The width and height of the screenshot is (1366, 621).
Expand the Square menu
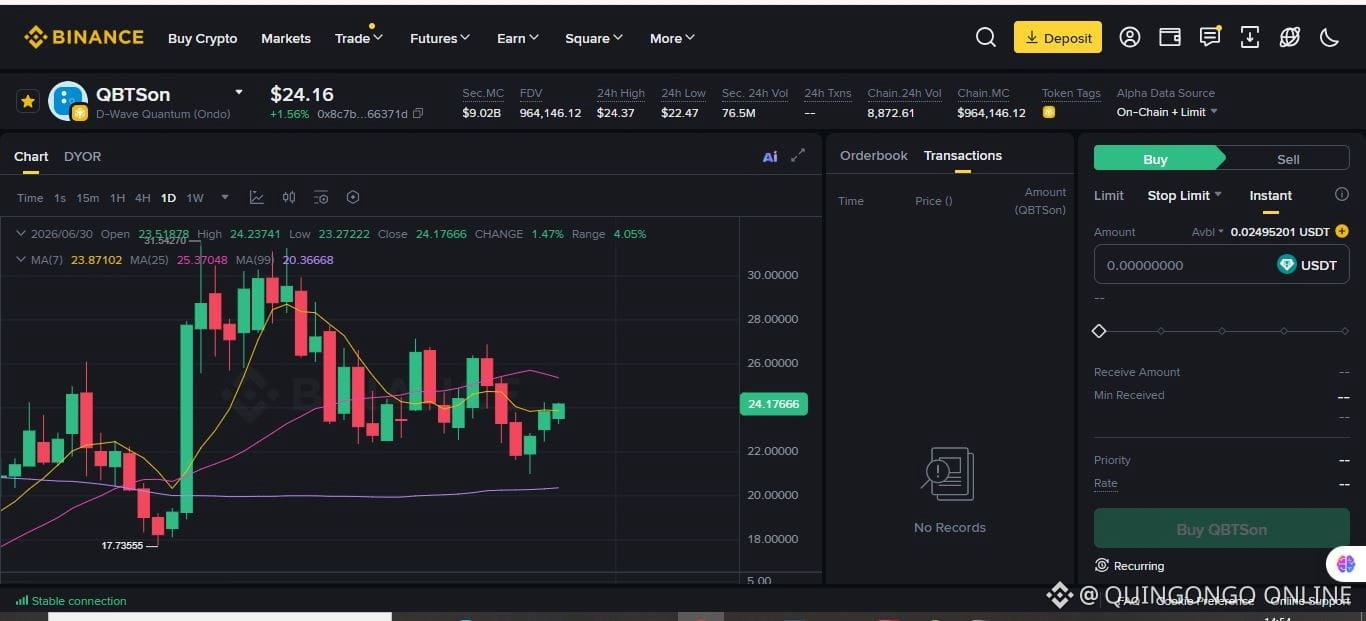(x=594, y=38)
